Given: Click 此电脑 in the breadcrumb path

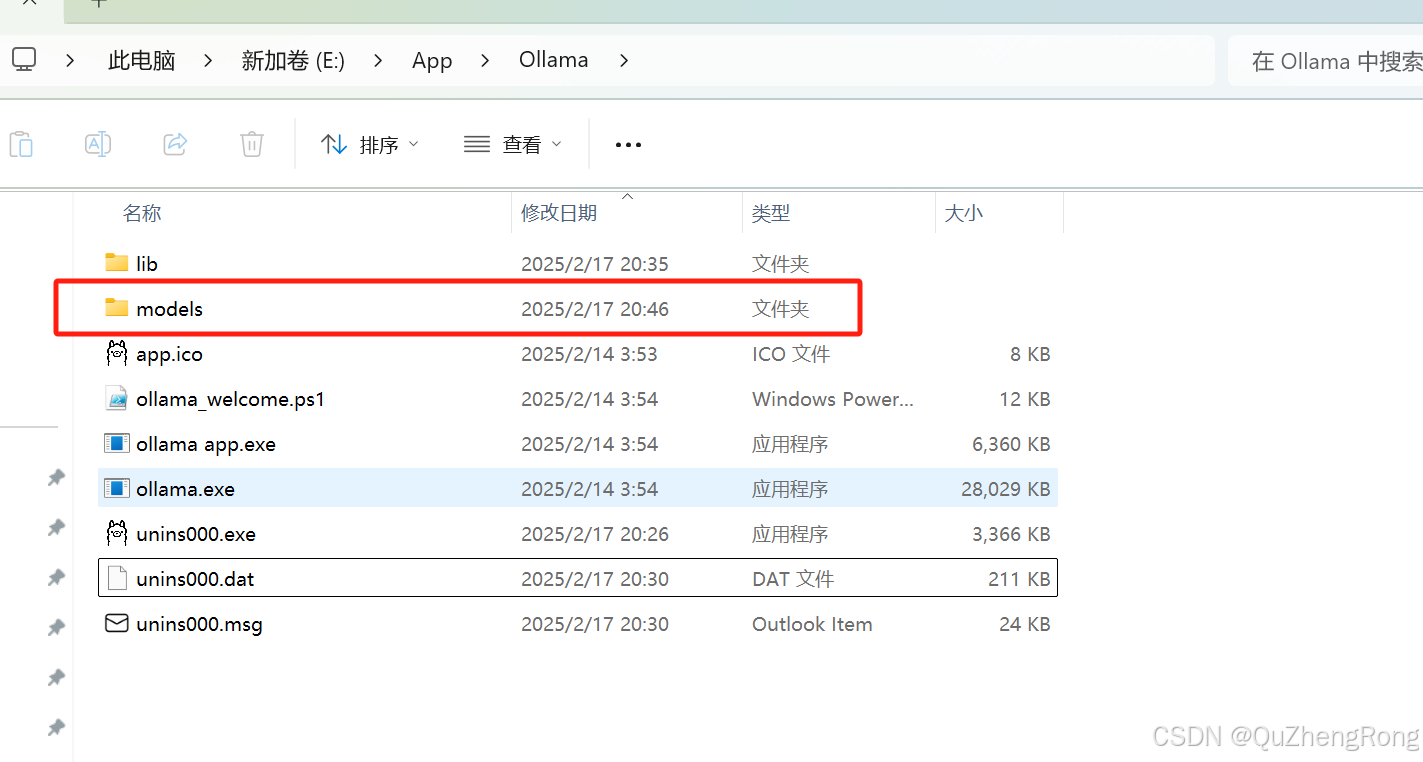Looking at the screenshot, I should (142, 60).
